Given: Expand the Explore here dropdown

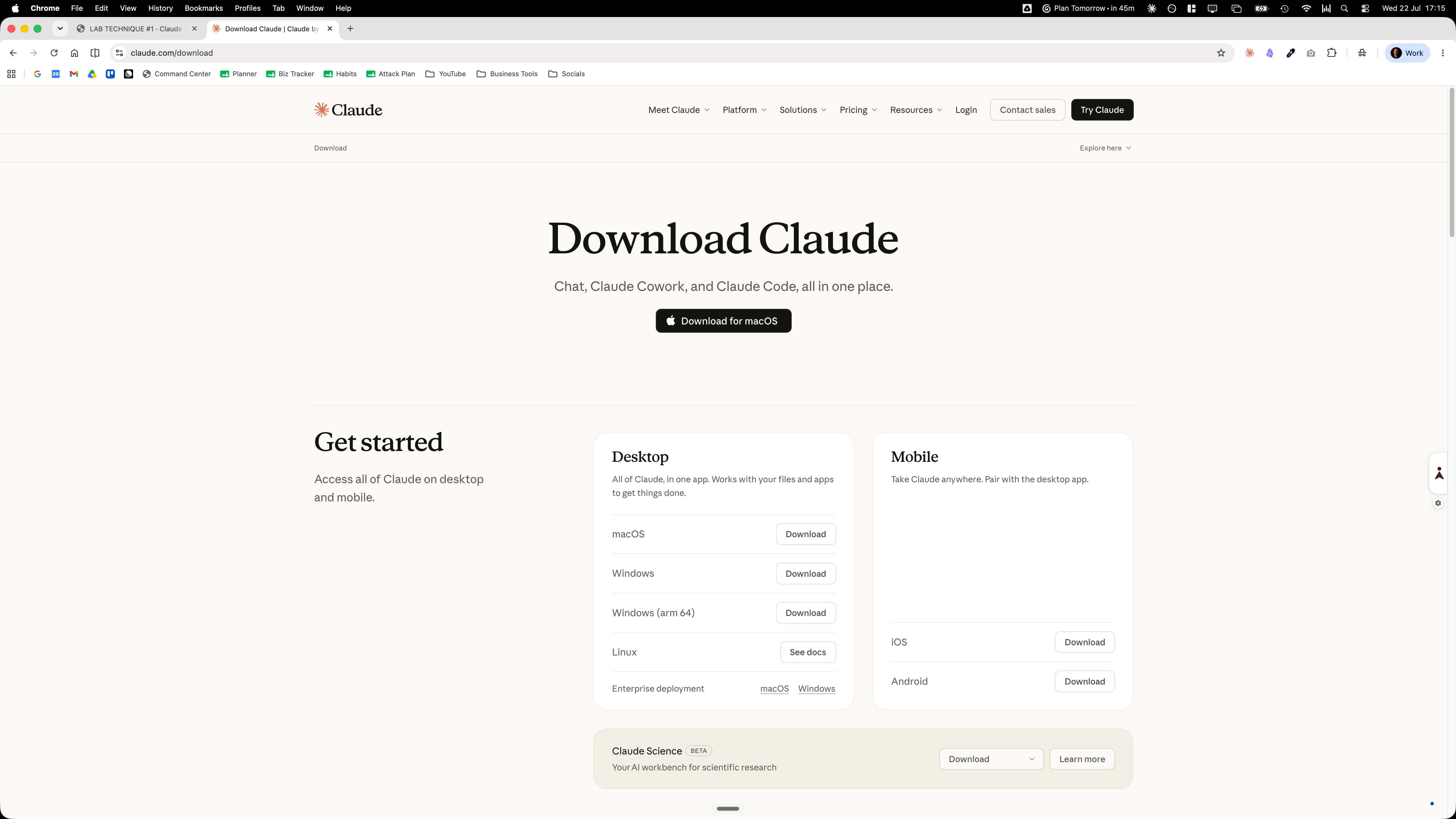Looking at the screenshot, I should point(1105,148).
